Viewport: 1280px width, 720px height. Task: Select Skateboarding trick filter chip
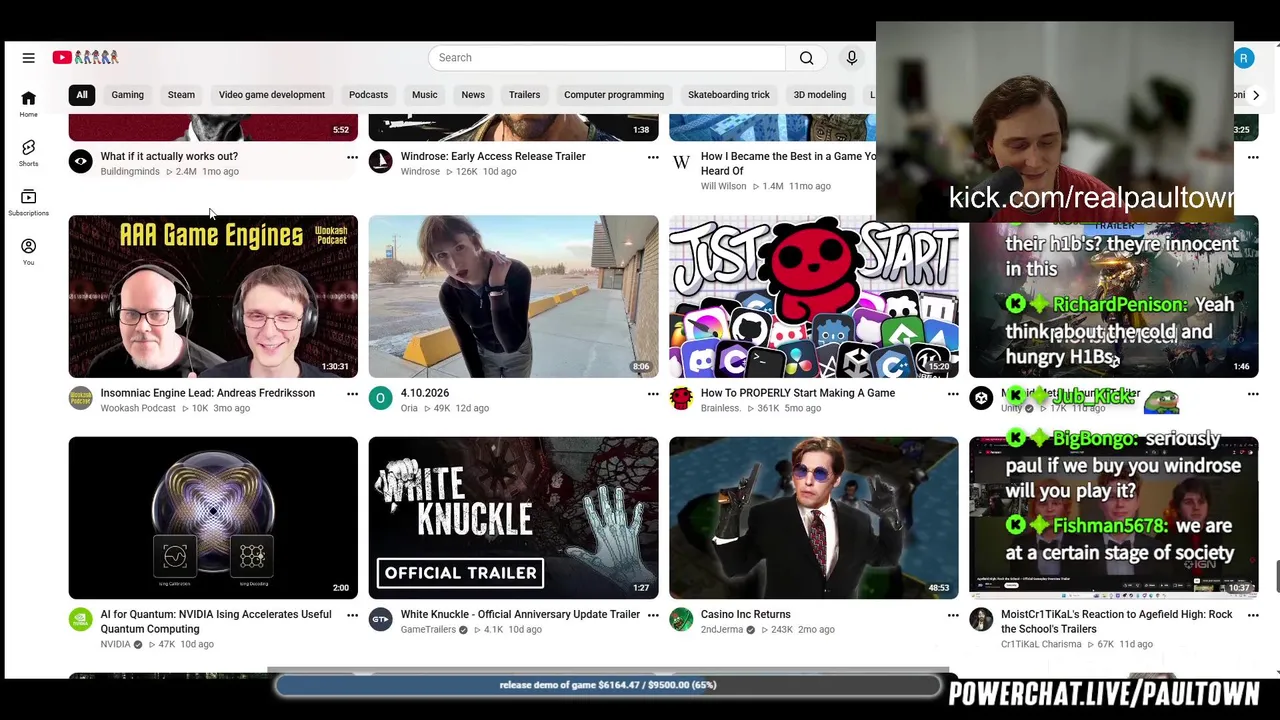729,95
